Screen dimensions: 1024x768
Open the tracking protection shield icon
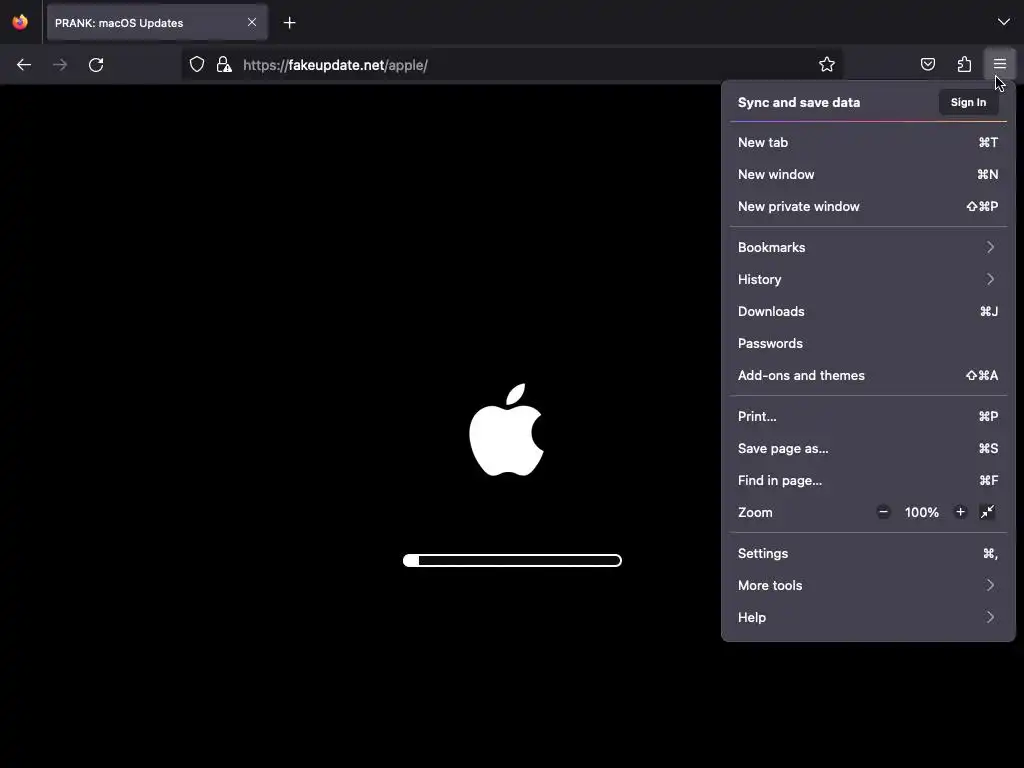click(x=197, y=65)
